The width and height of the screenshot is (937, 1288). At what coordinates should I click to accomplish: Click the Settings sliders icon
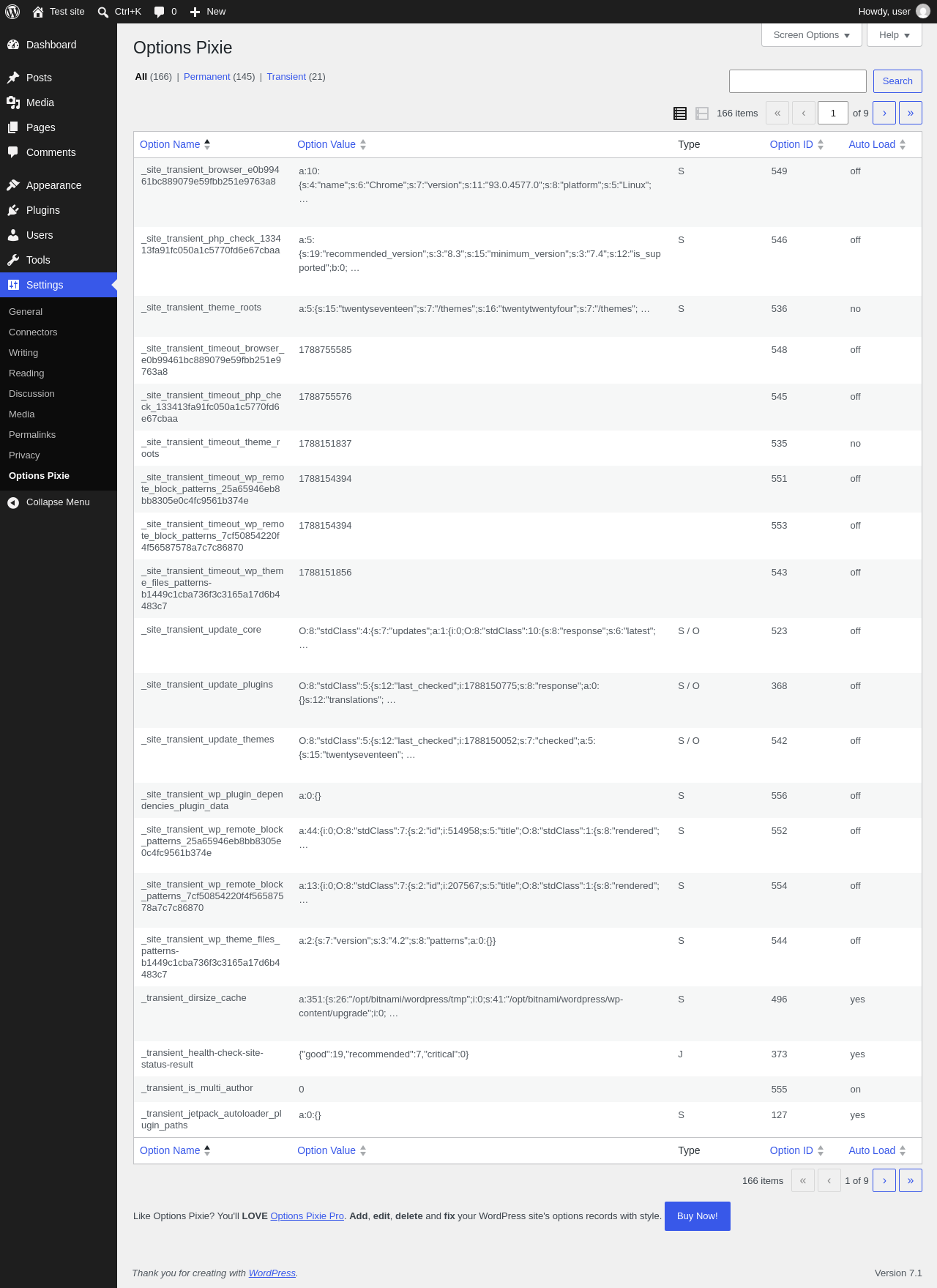pos(13,285)
